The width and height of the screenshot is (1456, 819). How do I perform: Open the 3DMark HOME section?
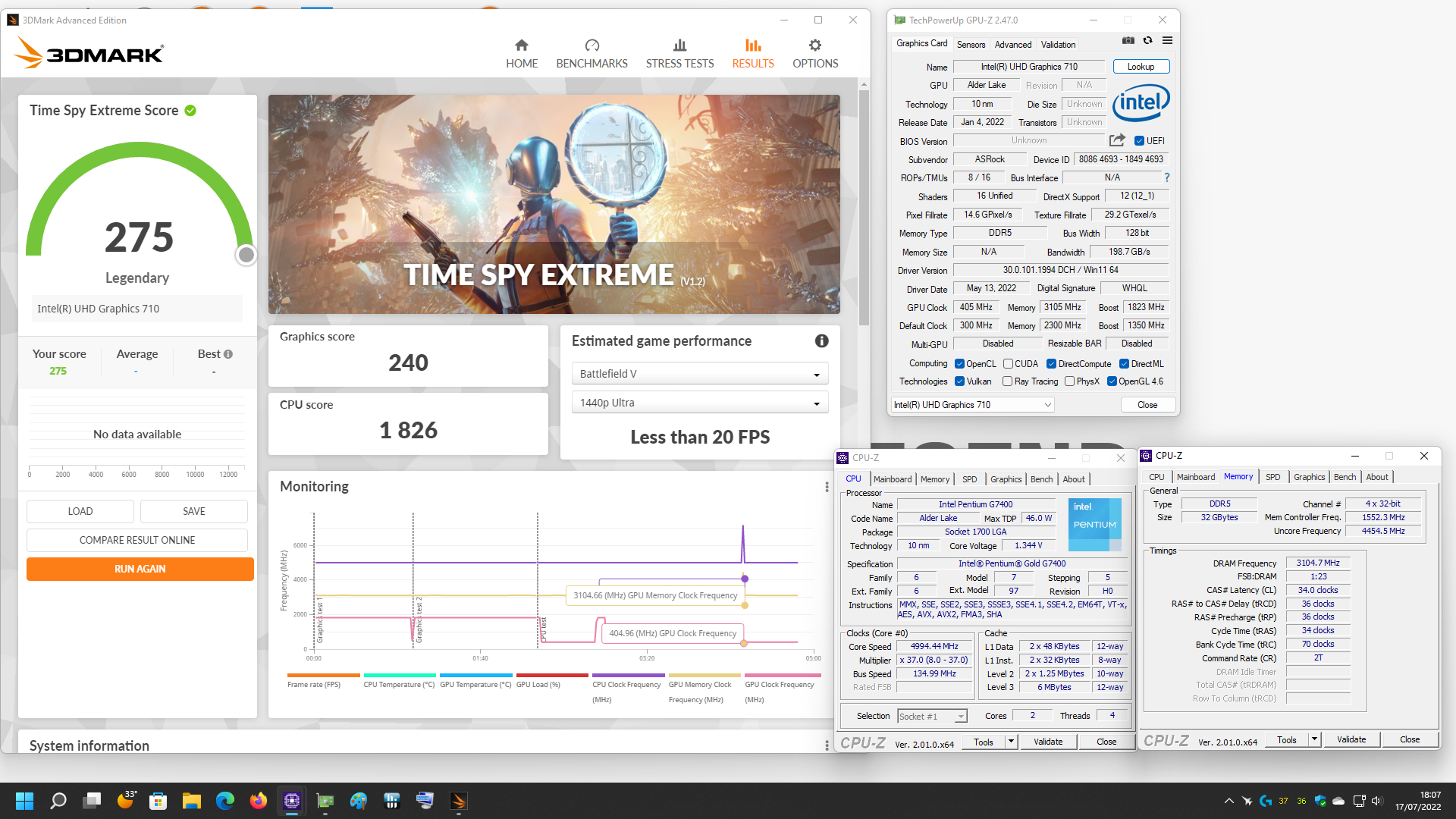pyautogui.click(x=522, y=54)
